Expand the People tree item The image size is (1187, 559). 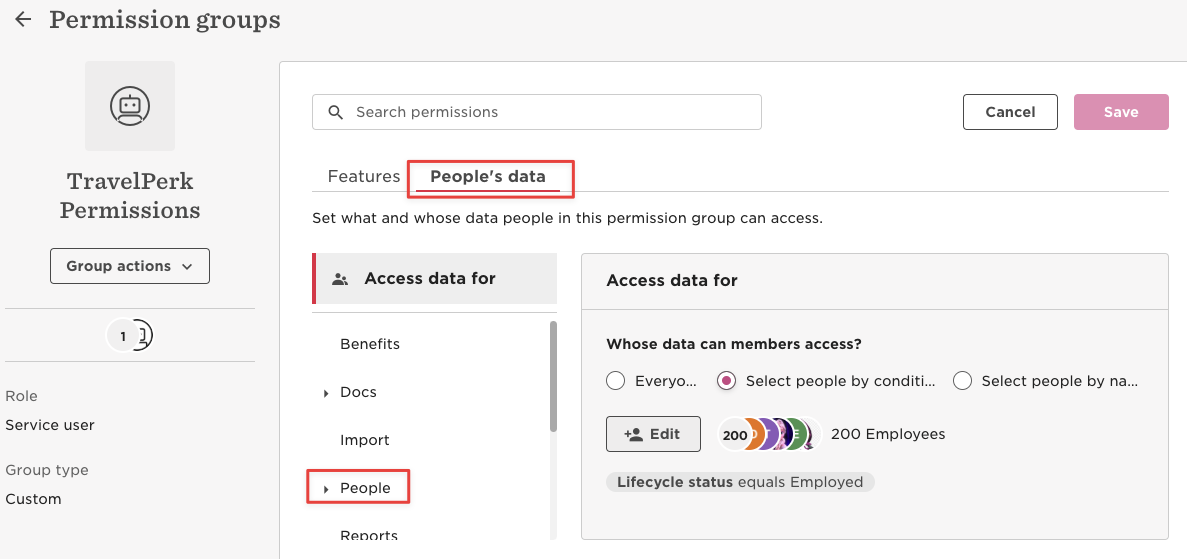pyautogui.click(x=326, y=489)
